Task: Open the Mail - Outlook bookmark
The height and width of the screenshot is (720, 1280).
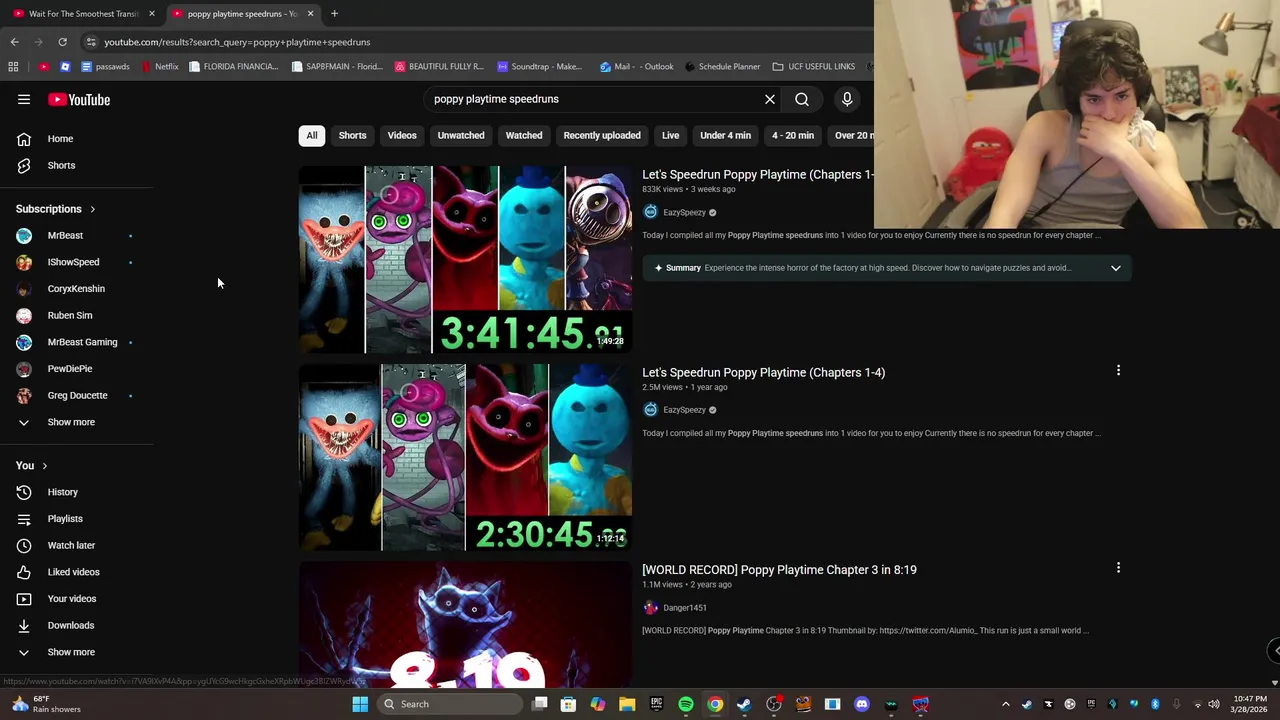Action: point(637,67)
